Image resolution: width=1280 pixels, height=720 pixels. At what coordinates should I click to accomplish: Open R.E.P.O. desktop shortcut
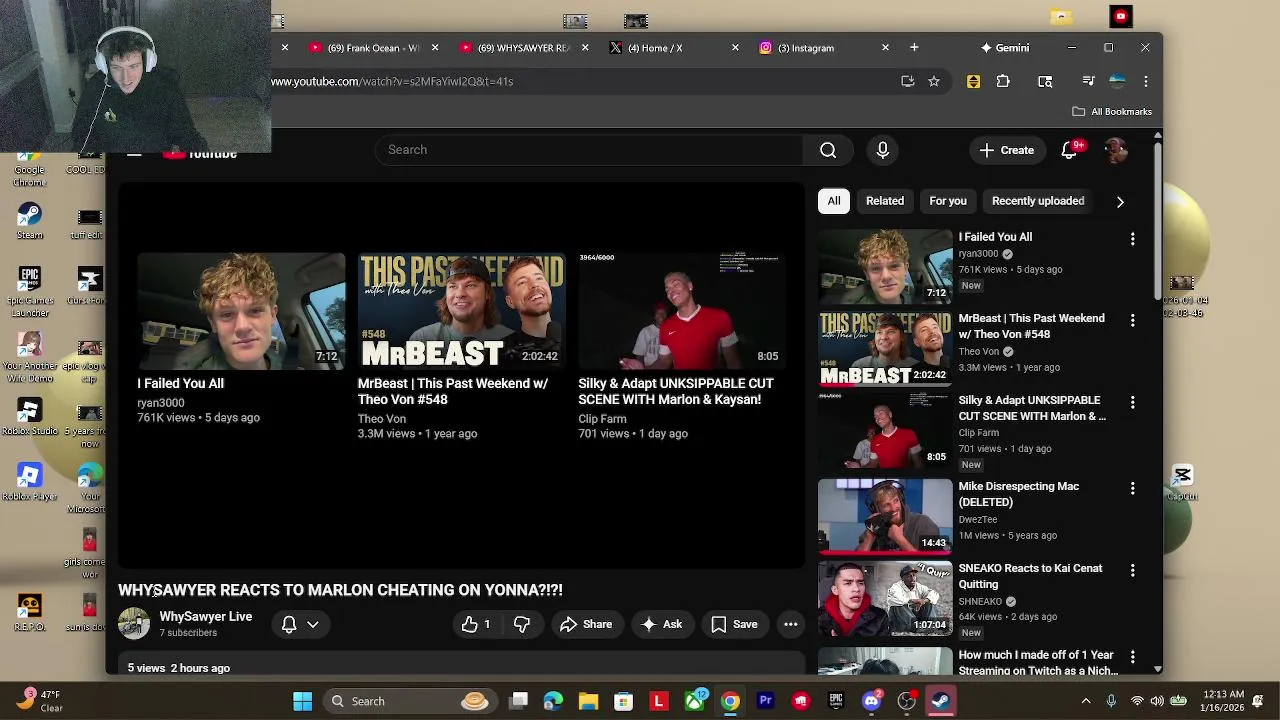point(29,612)
